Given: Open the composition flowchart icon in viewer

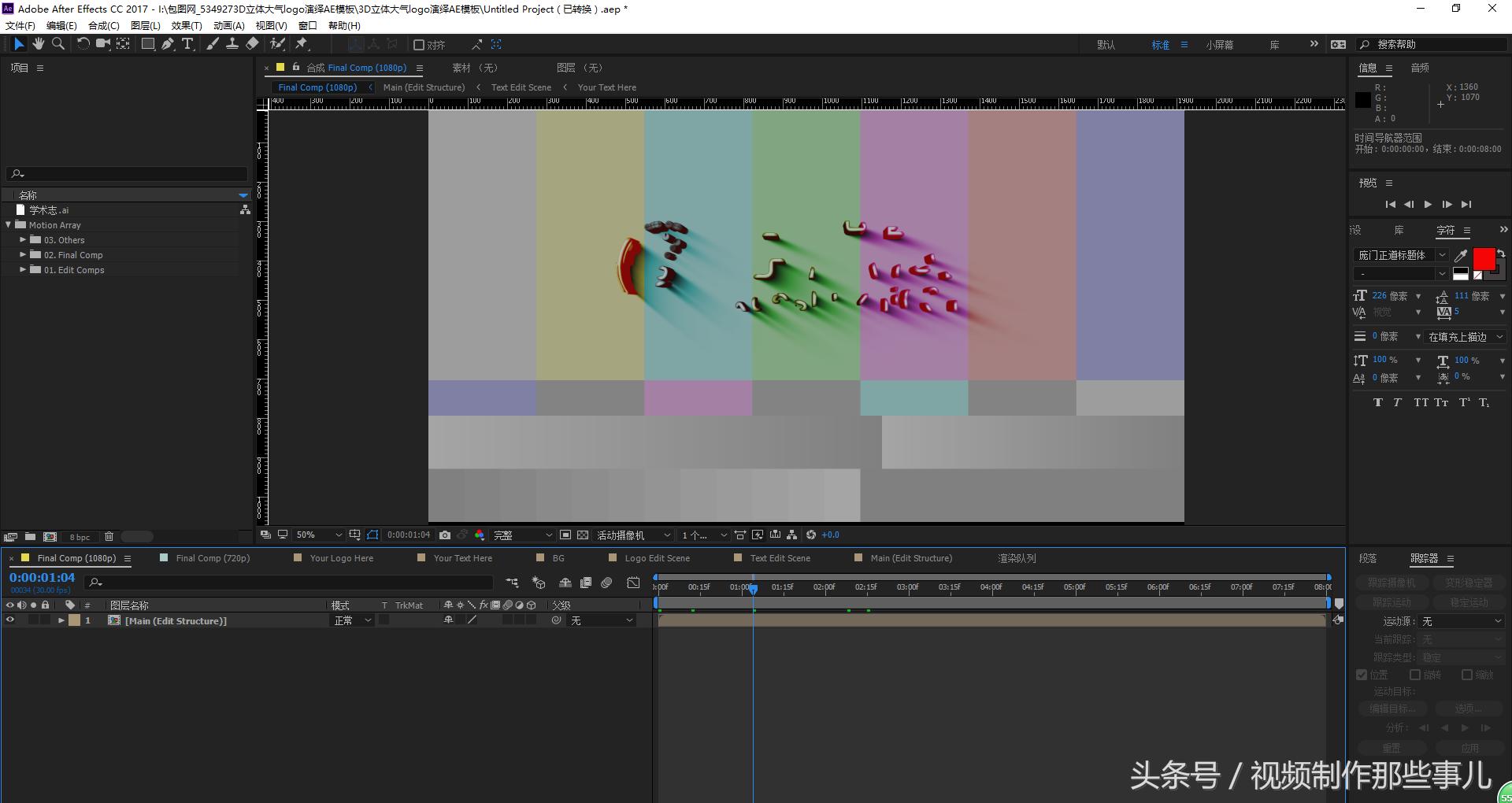Looking at the screenshot, I should coord(792,535).
